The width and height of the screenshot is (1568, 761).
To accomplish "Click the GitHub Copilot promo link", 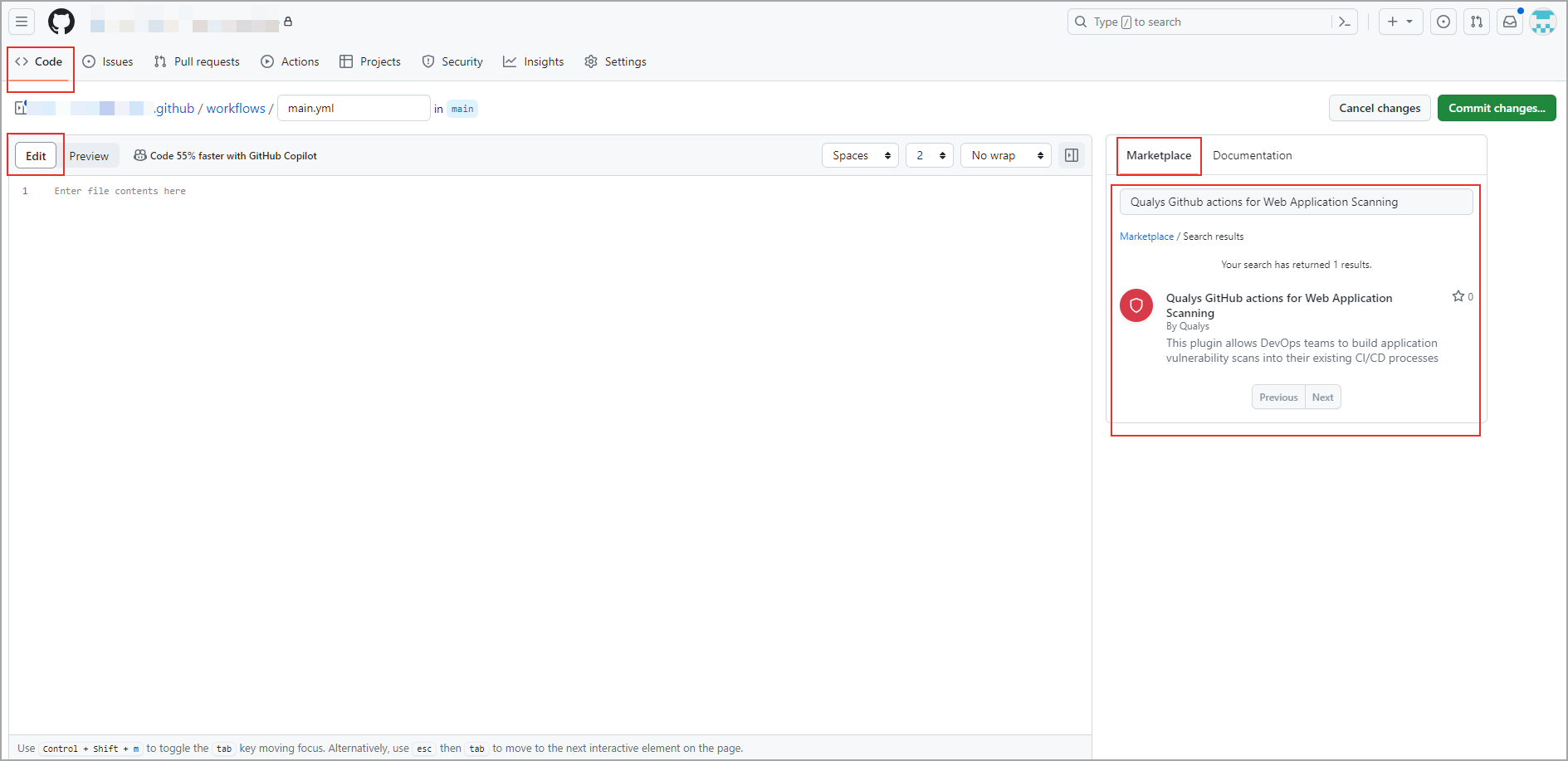I will click(x=226, y=156).
